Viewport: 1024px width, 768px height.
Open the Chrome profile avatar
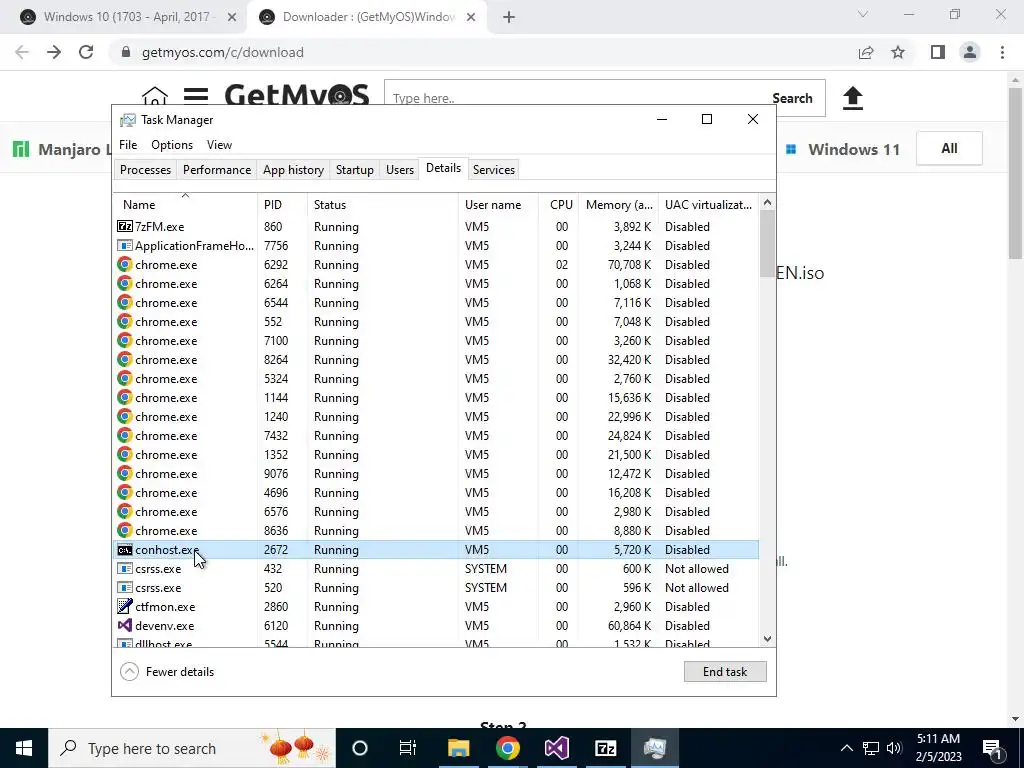pos(970,52)
